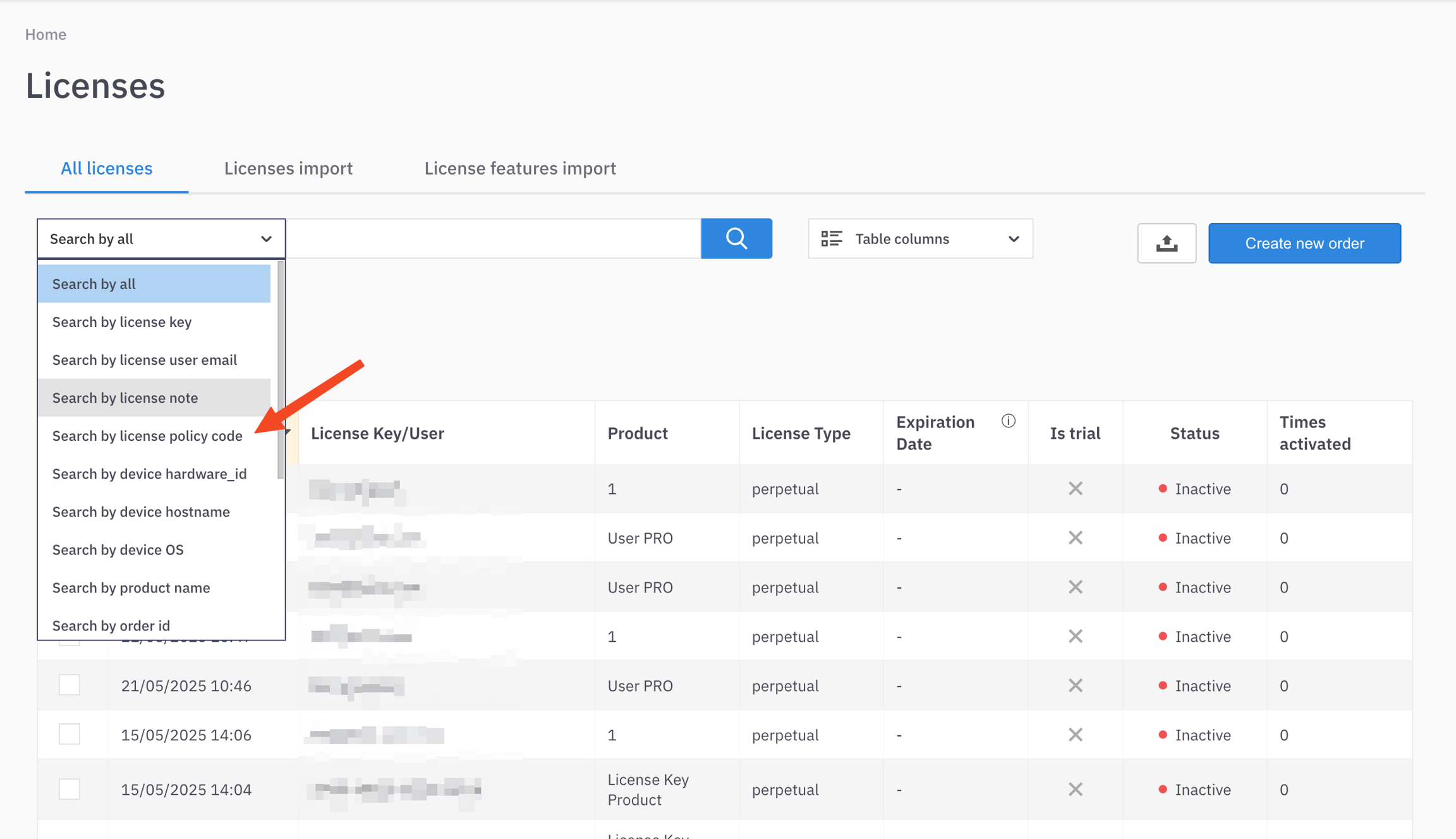Select checkbox for 15/05/2025 14:04 license row
The image size is (1456, 839).
click(70, 789)
